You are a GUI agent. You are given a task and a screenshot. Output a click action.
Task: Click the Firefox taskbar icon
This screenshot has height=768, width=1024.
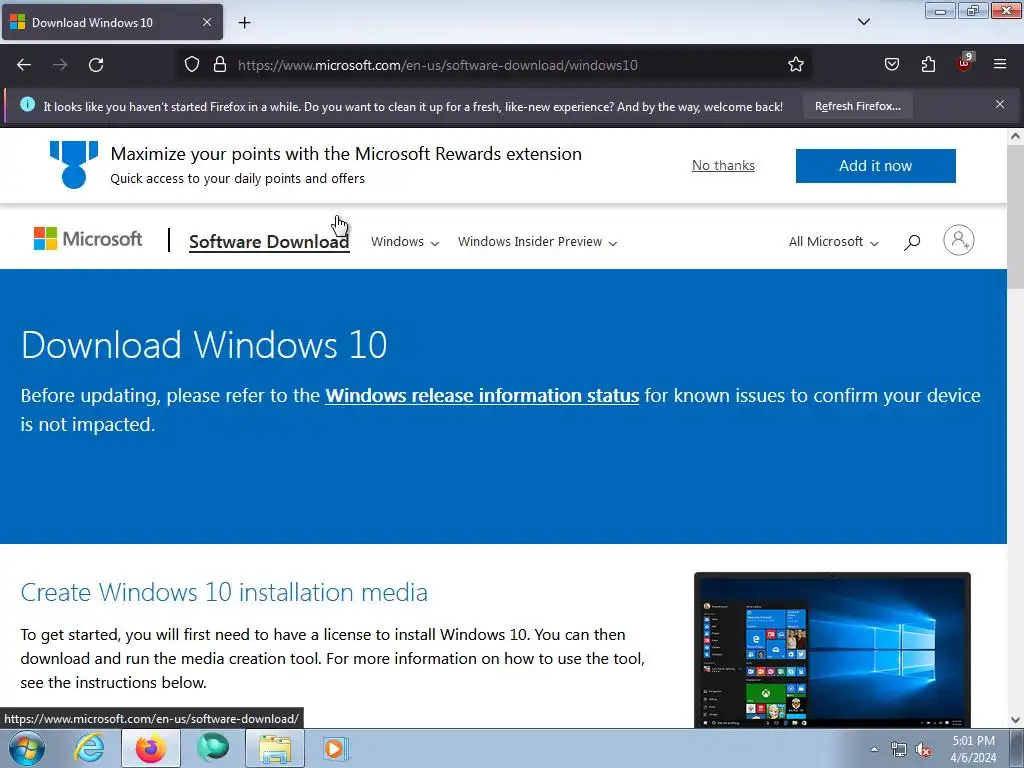(x=151, y=748)
